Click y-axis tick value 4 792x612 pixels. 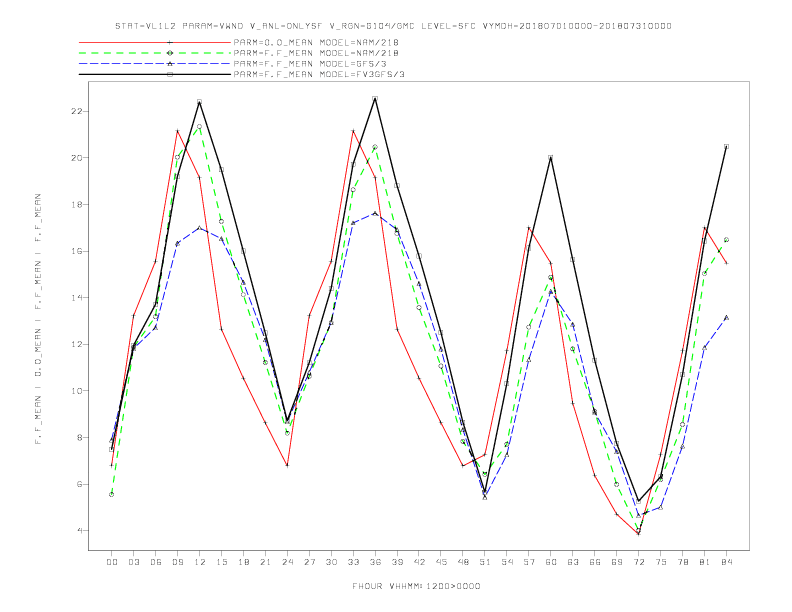(x=79, y=531)
